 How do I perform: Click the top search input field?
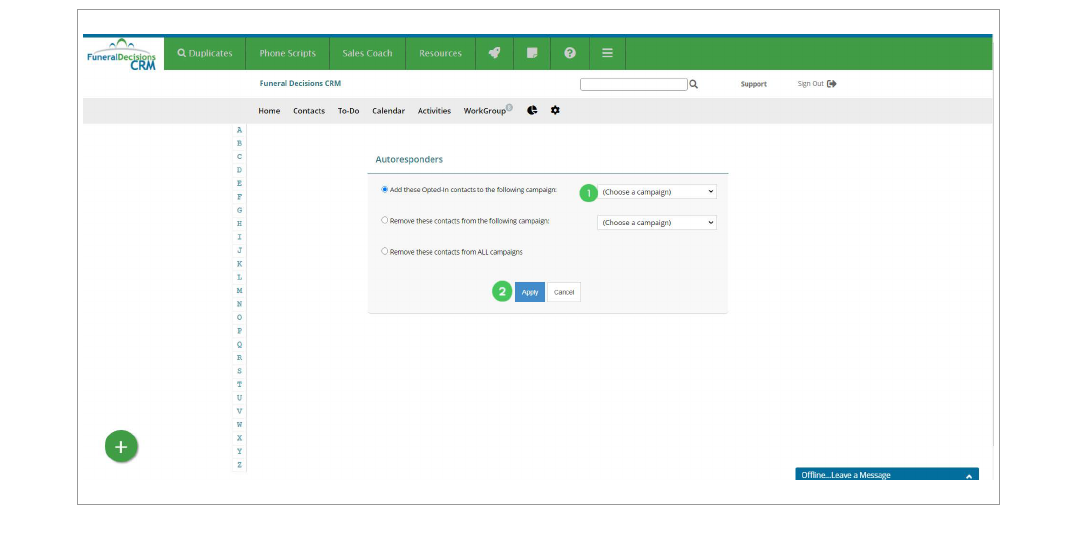click(x=633, y=84)
